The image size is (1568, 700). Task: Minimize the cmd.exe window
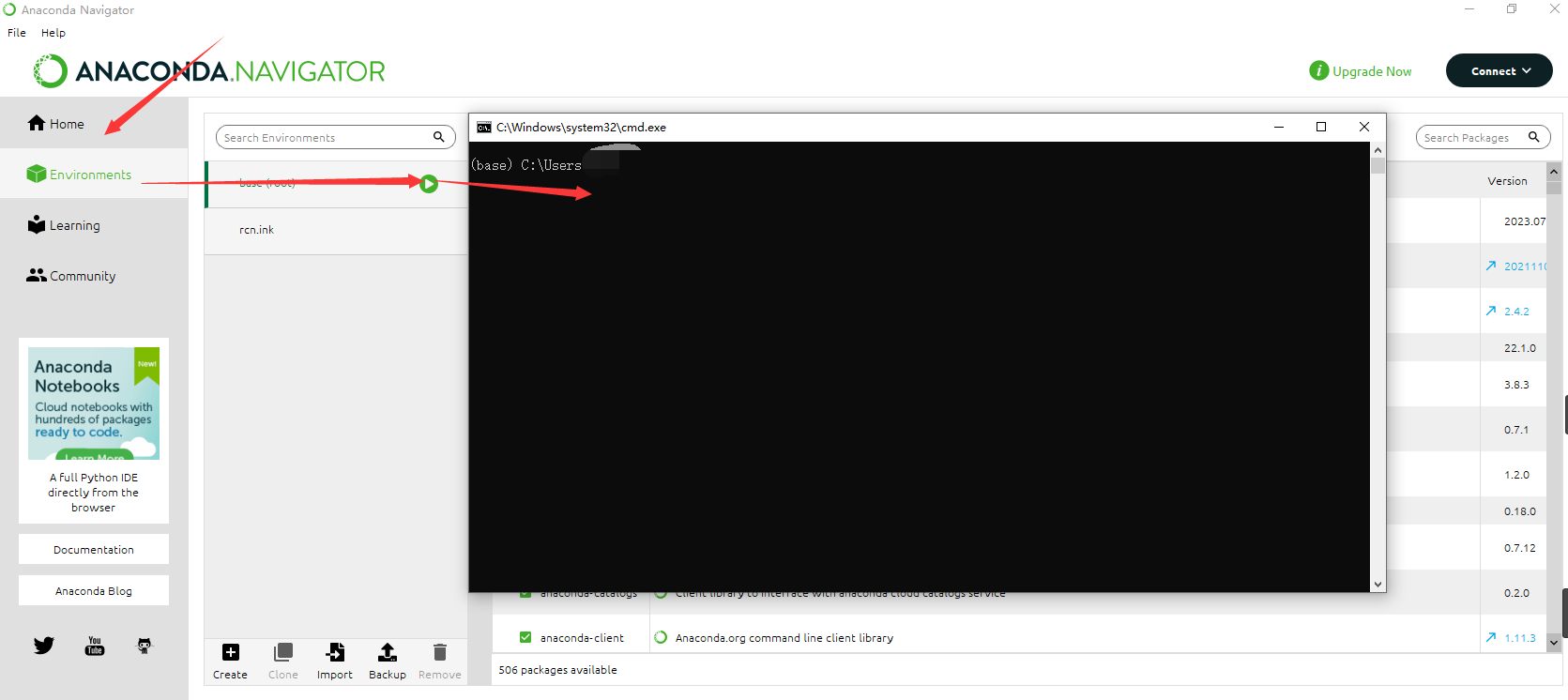click(1279, 127)
